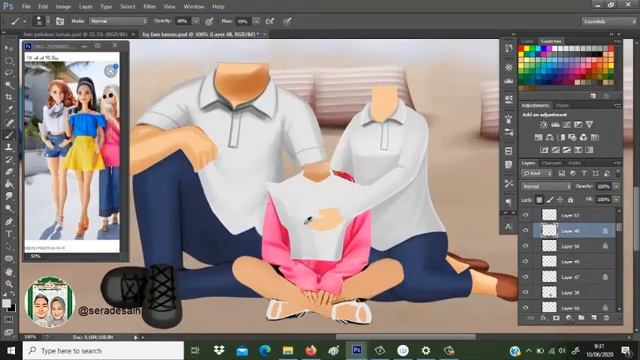Open the layer Opacity arrow

[616, 186]
